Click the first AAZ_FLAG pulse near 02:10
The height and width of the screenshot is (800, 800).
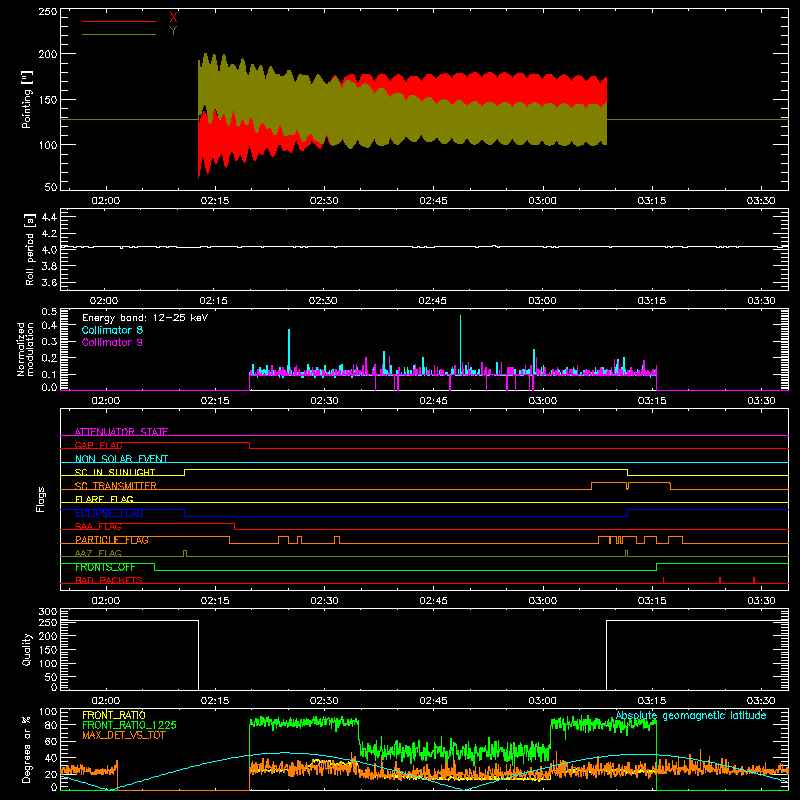[185, 554]
